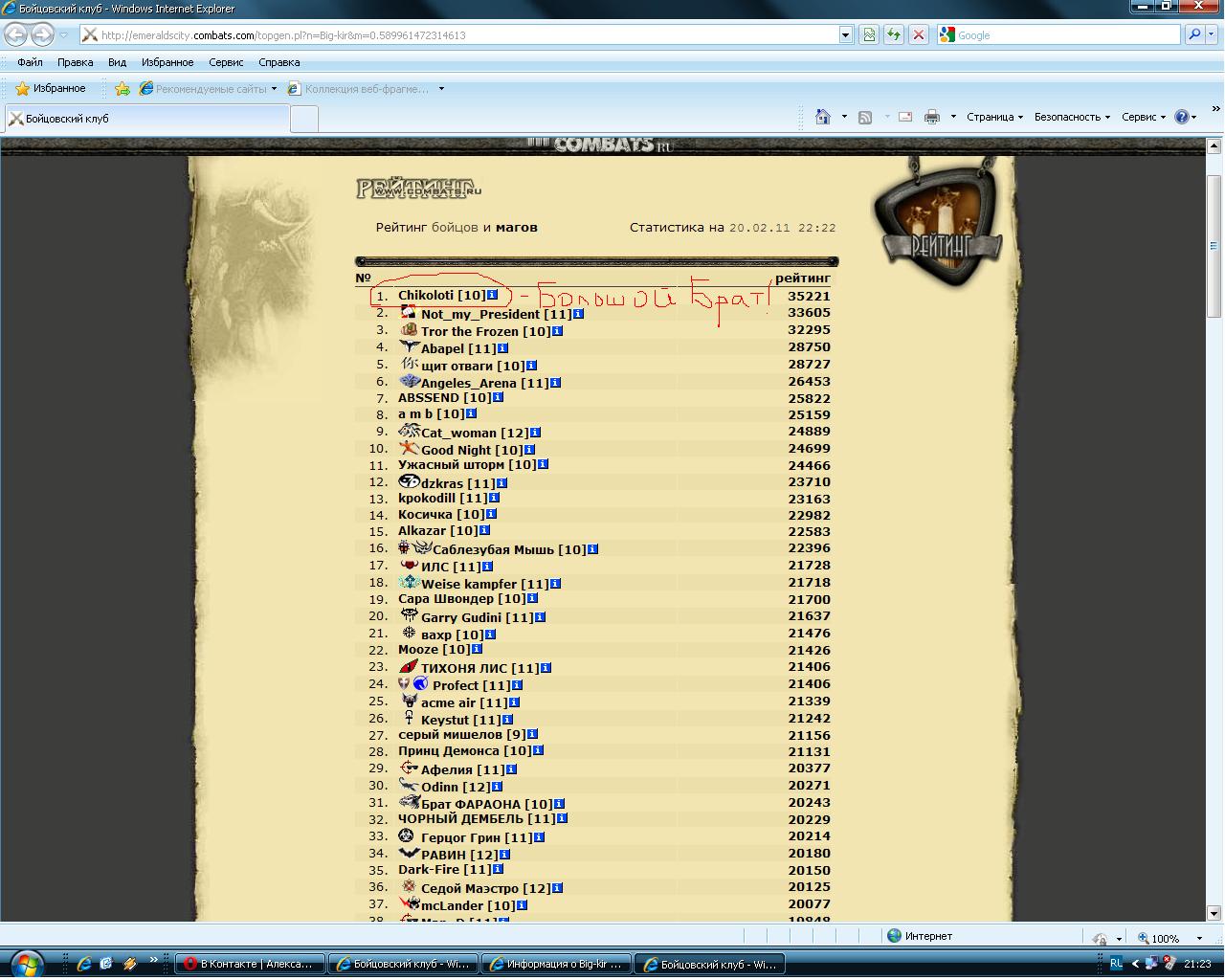This screenshot has width=1225, height=980.
Task: Click the Избранное favorites button
Action: tap(51, 88)
